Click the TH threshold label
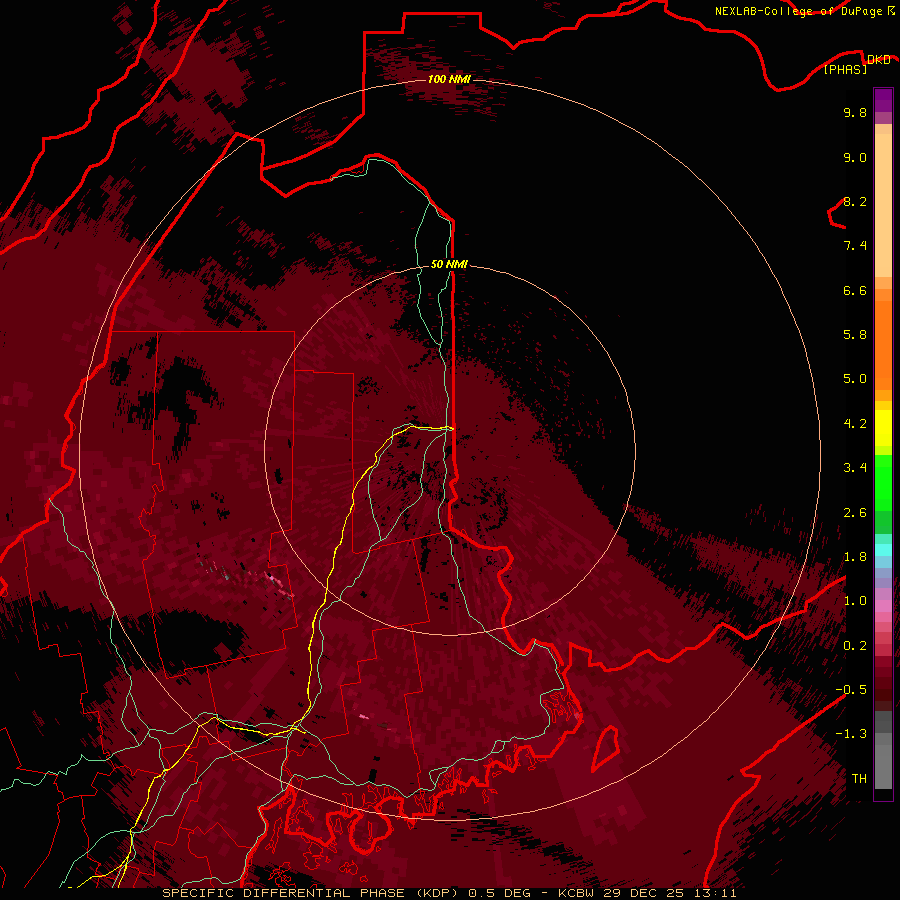900x900 pixels. tap(859, 779)
